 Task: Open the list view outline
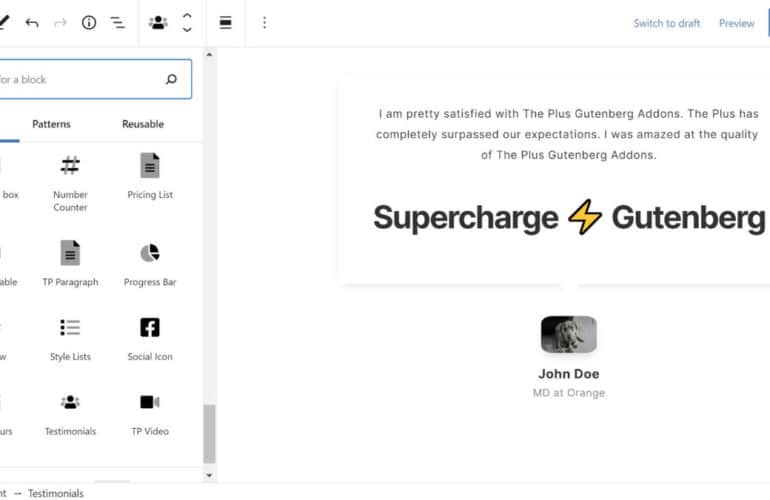tap(117, 23)
